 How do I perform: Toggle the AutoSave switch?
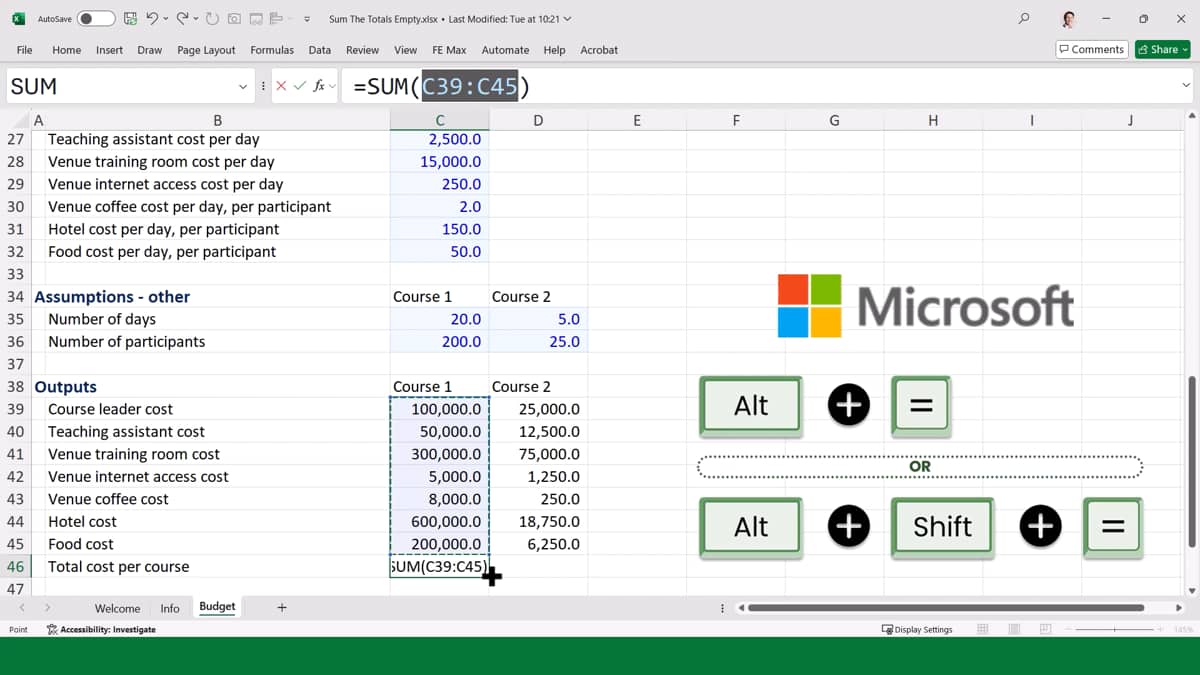(x=95, y=19)
